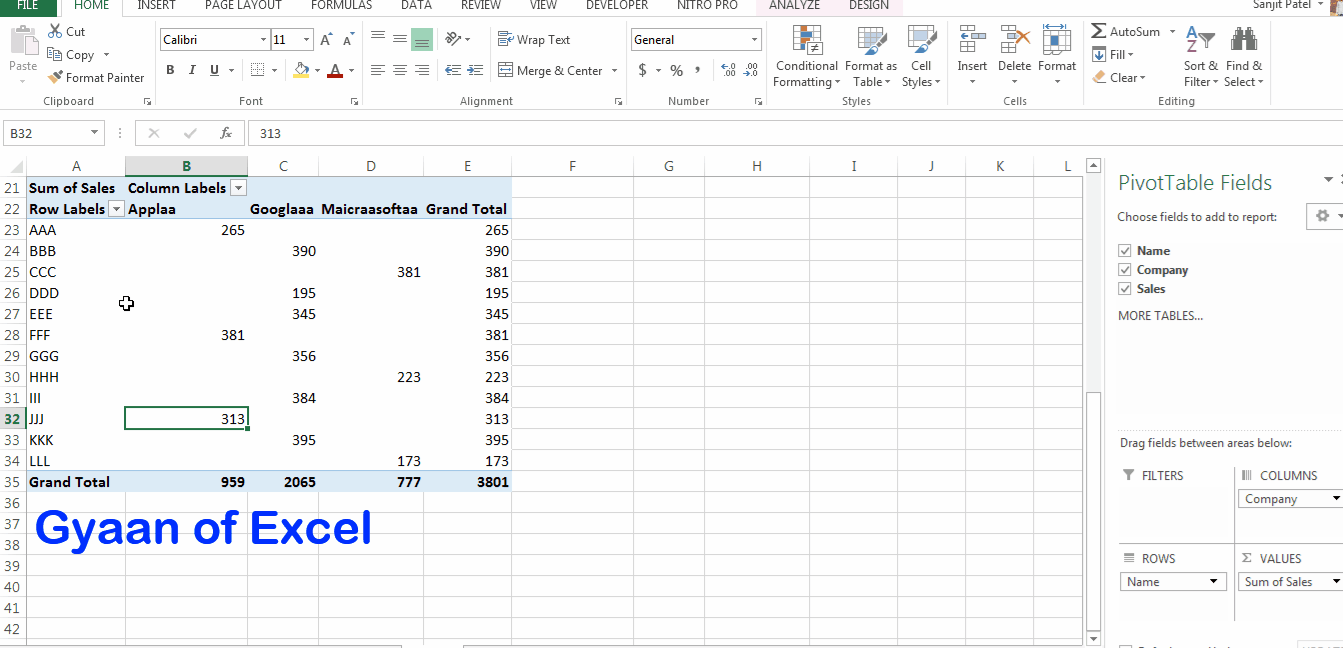Open the Name field dropdown in ROWS
Image resolution: width=1343 pixels, height=648 pixels.
[1215, 582]
